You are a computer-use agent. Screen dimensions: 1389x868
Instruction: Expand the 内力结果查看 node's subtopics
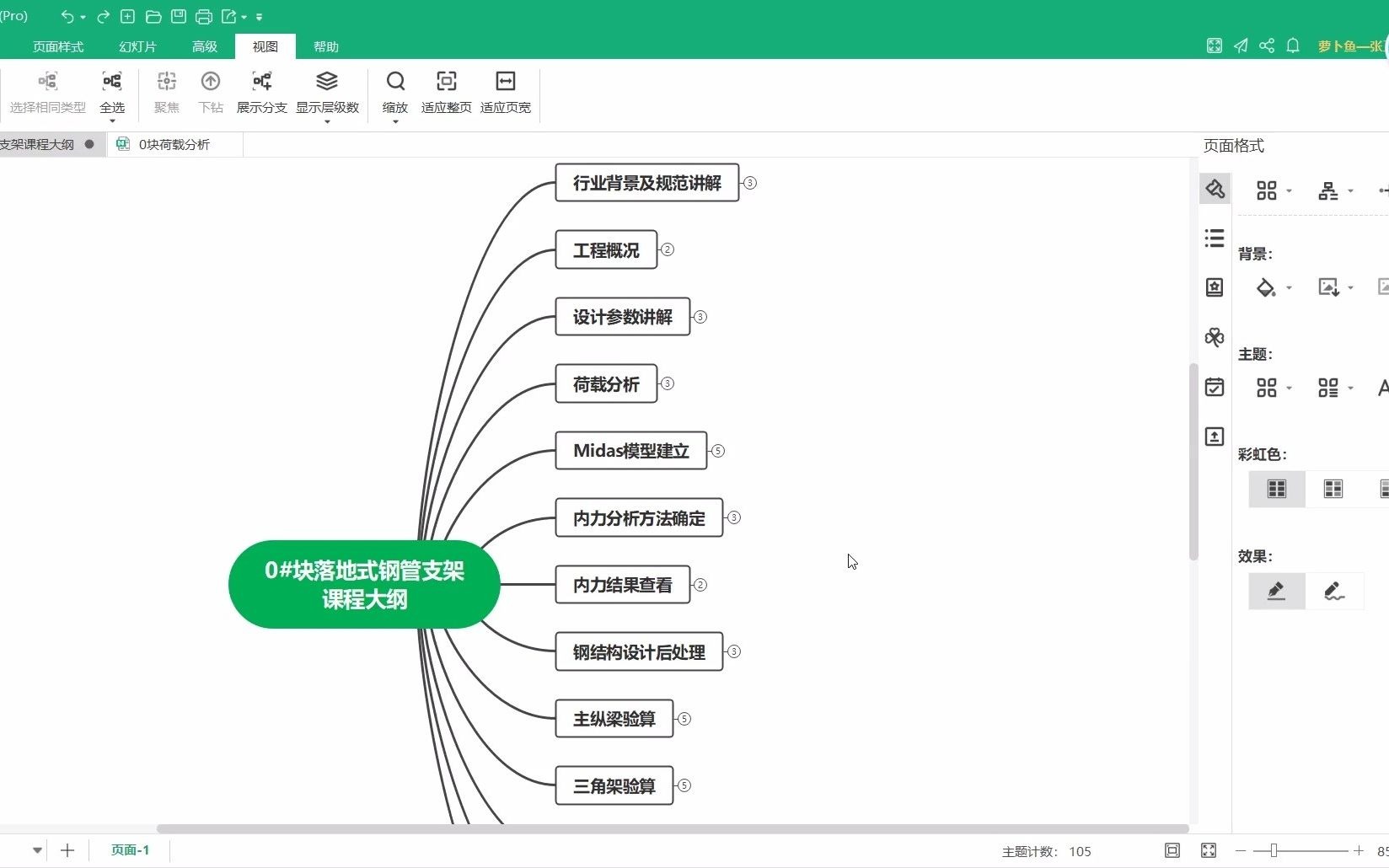pyautogui.click(x=700, y=585)
